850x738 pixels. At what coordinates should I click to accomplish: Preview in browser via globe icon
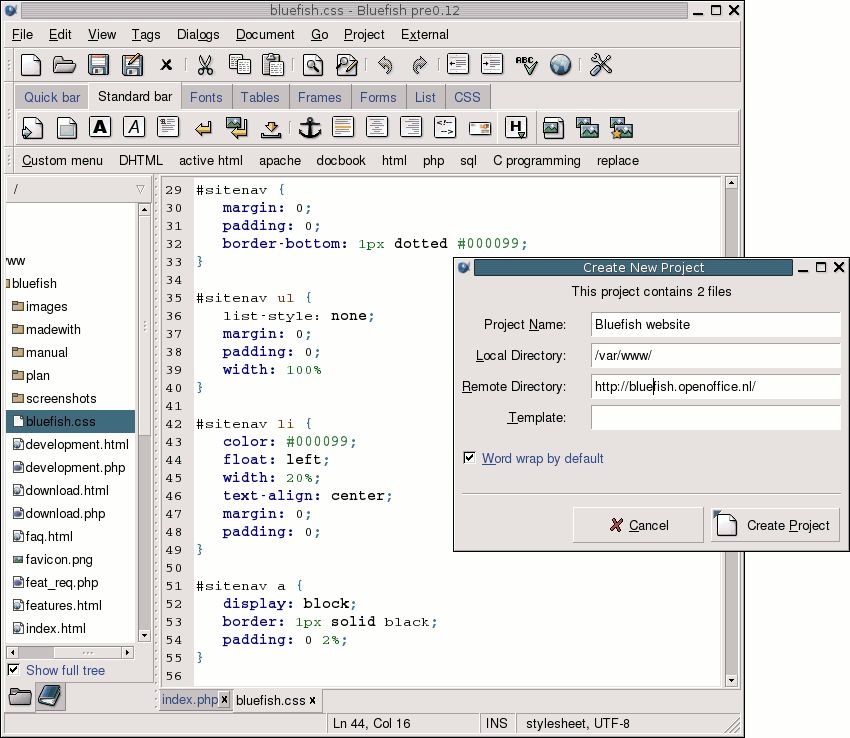coord(561,65)
